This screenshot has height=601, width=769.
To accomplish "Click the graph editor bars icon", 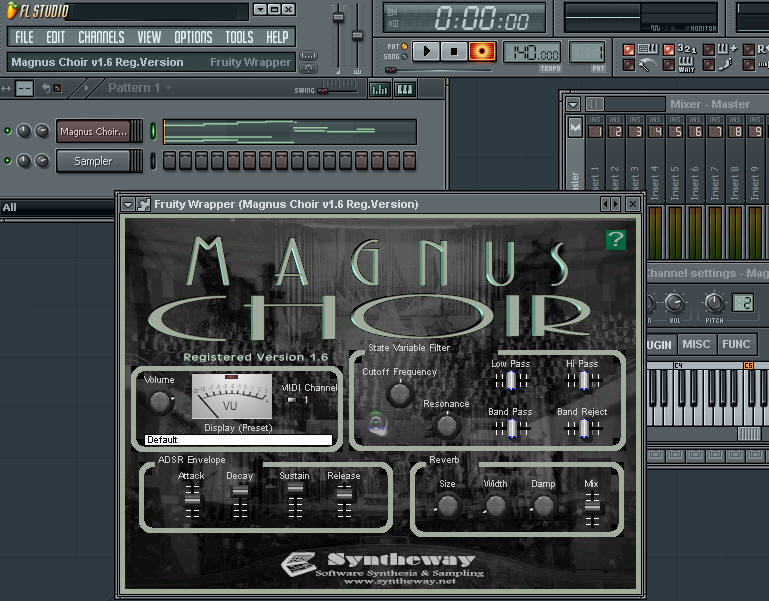I will click(x=380, y=89).
